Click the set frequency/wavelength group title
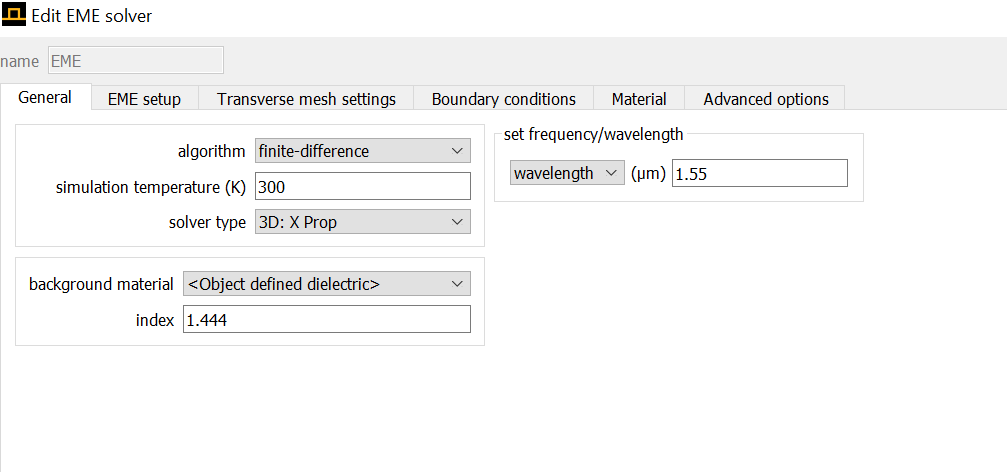Screen dimensions: 1007x472 pyautogui.click(x=593, y=135)
